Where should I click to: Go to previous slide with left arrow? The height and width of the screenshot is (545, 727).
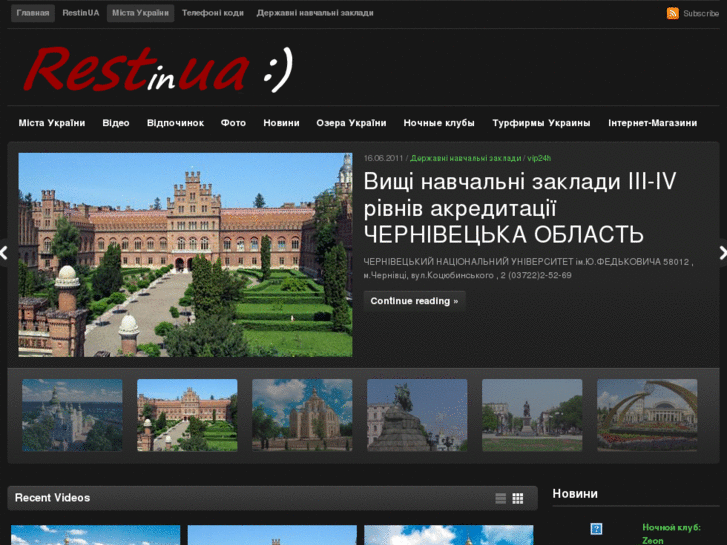(4, 253)
